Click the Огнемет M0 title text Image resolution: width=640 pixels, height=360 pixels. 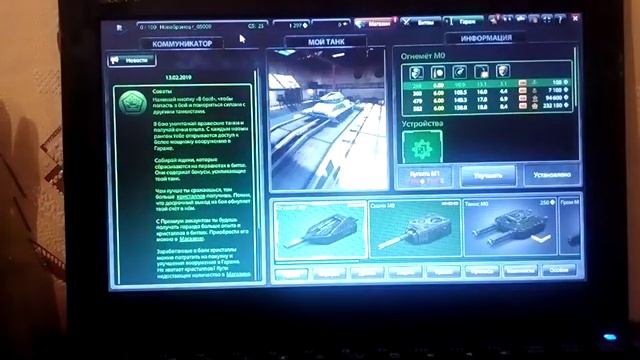coord(423,56)
